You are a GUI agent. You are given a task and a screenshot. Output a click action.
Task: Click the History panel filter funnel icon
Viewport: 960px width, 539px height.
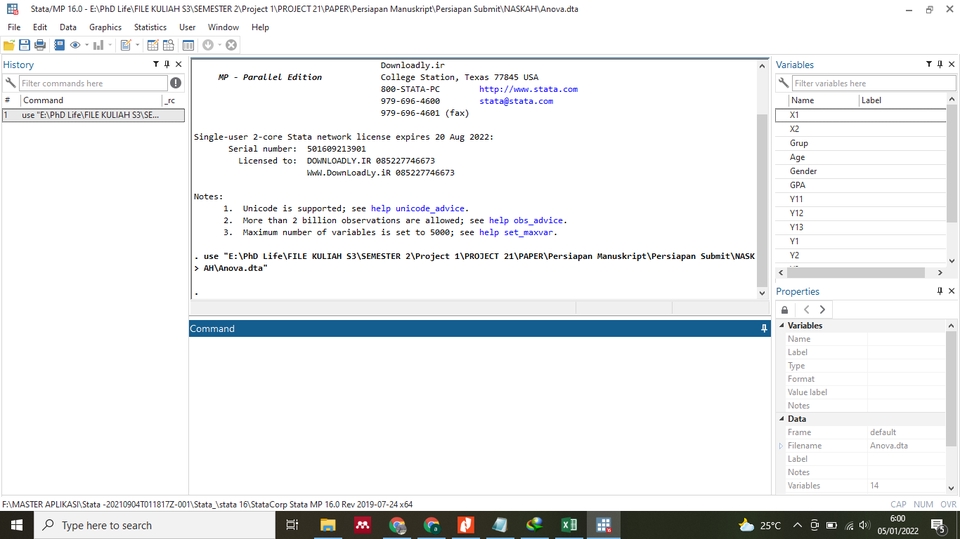(156, 64)
